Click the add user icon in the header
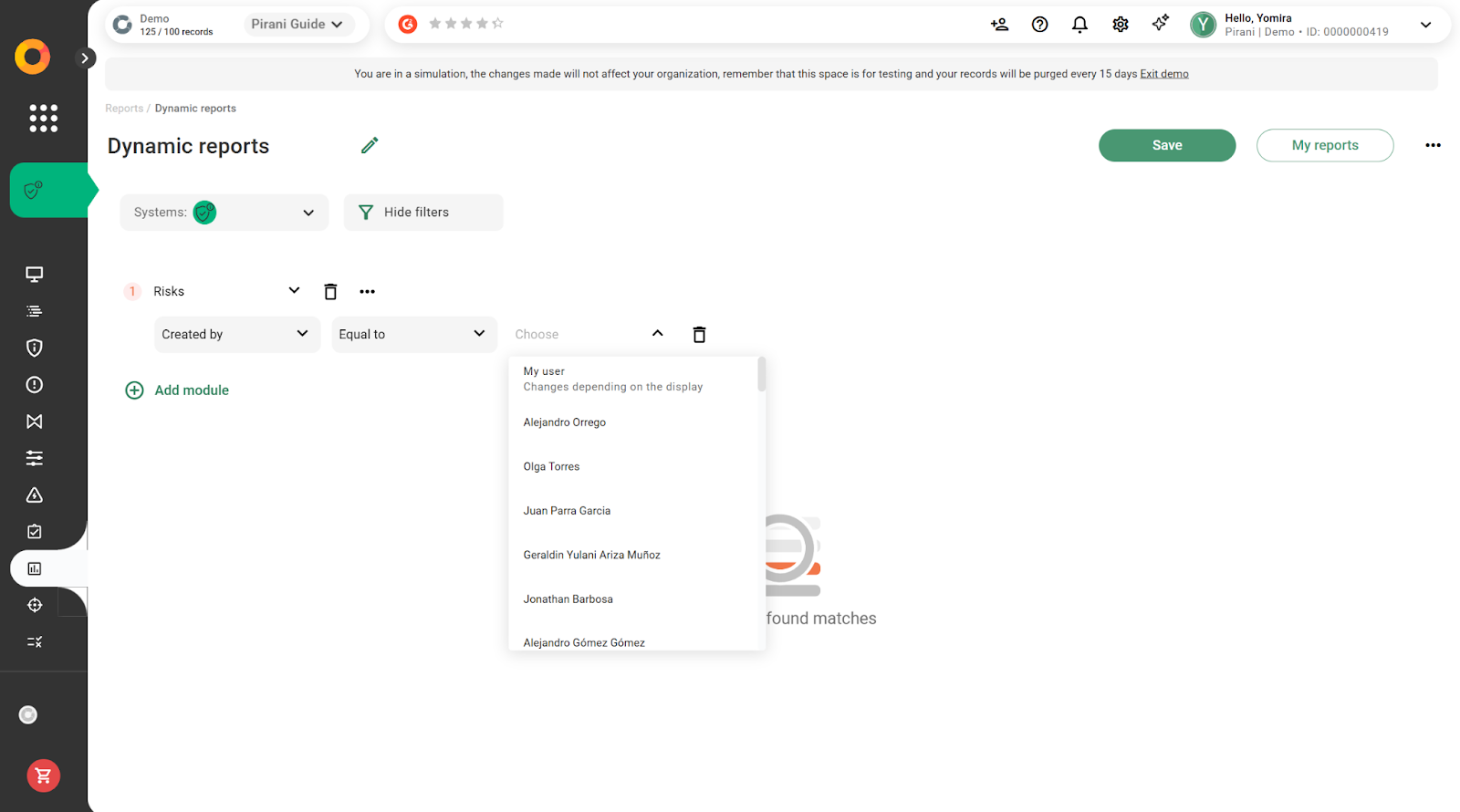 click(x=999, y=25)
